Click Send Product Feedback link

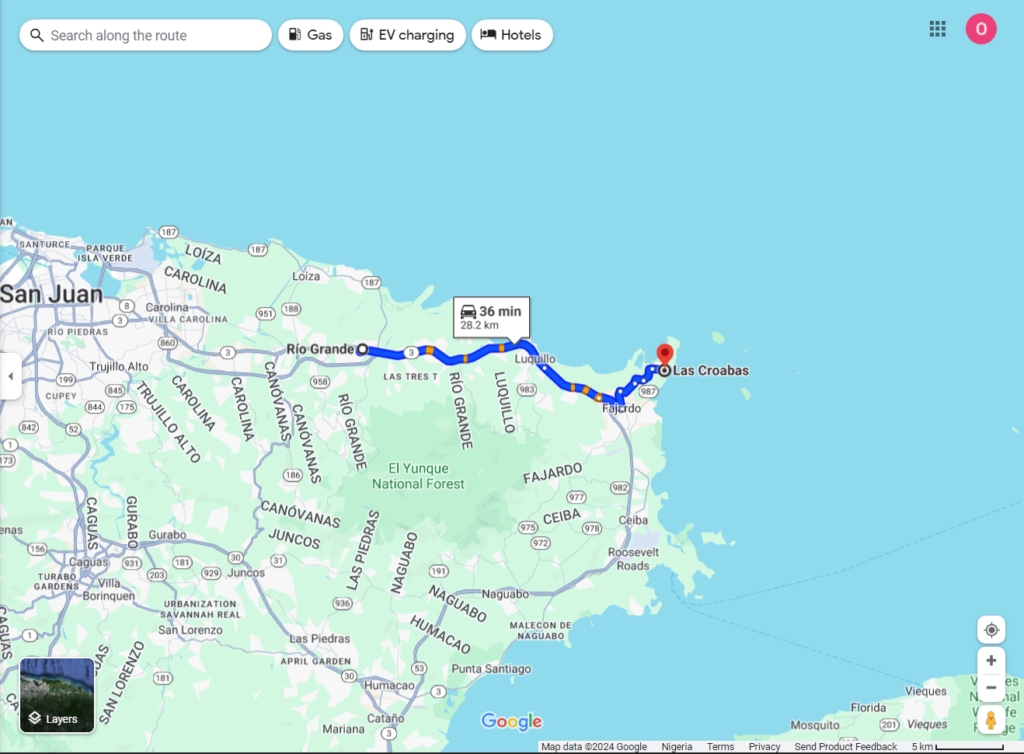click(x=845, y=747)
